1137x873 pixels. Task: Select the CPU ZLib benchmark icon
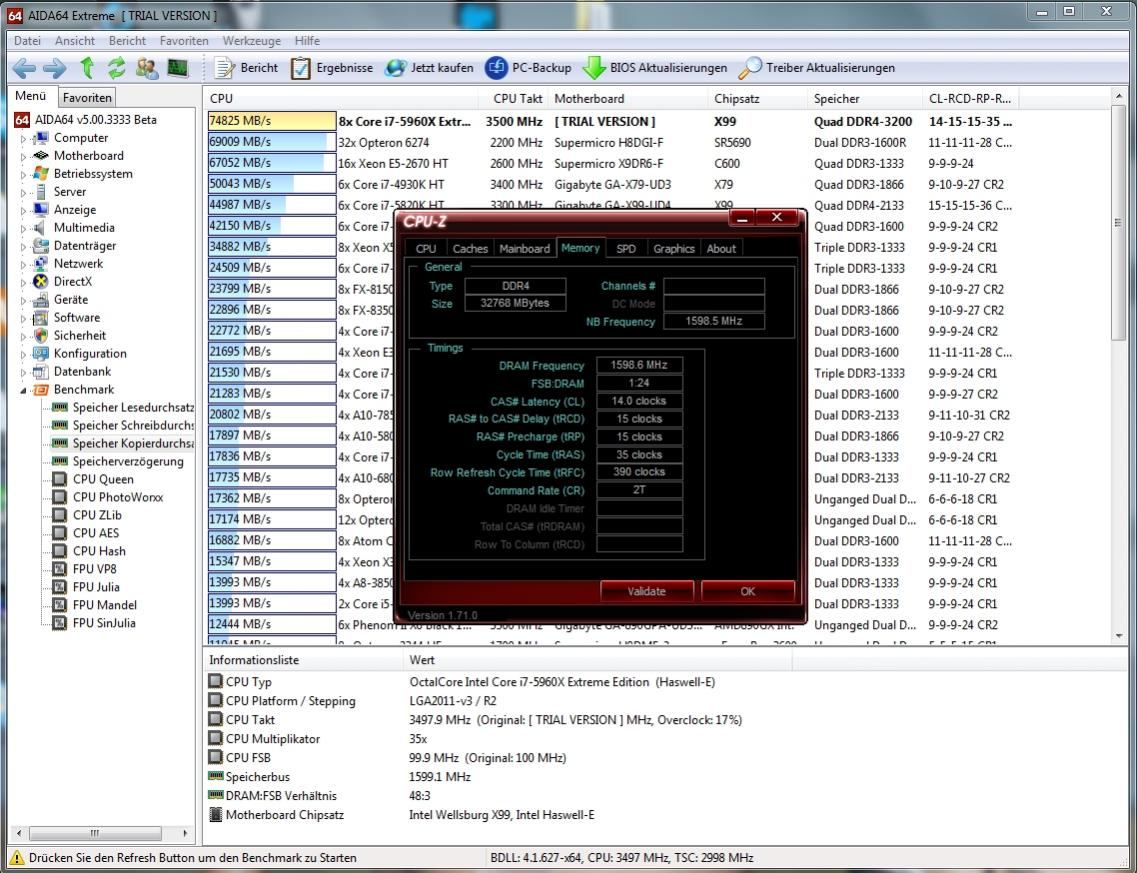(59, 516)
